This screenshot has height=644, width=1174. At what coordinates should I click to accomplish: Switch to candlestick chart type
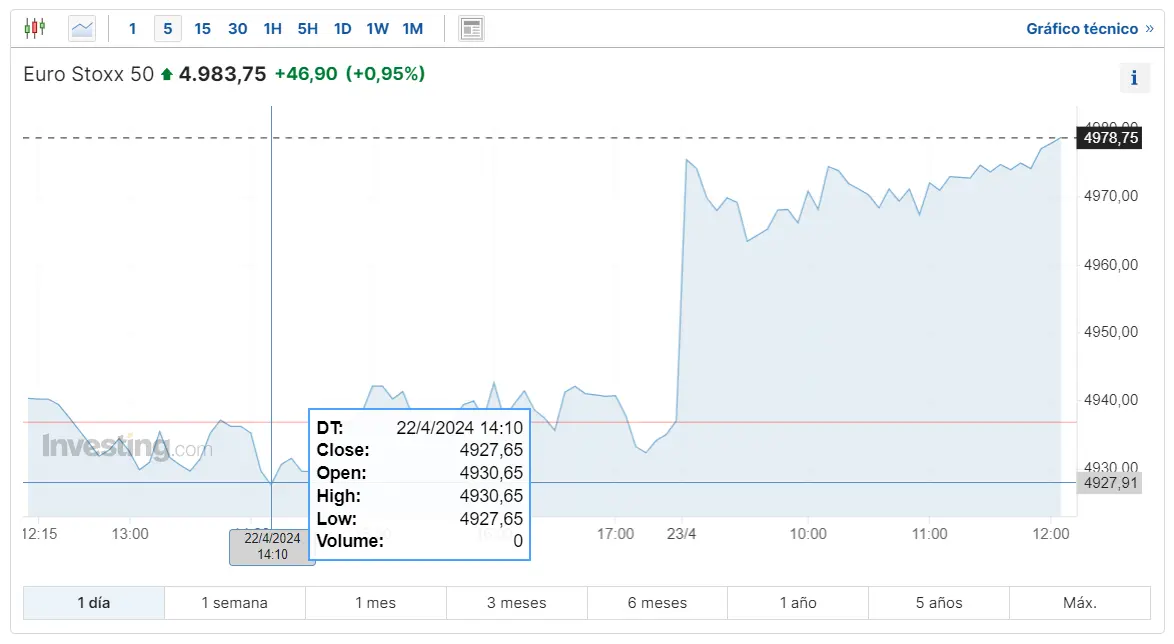(35, 28)
